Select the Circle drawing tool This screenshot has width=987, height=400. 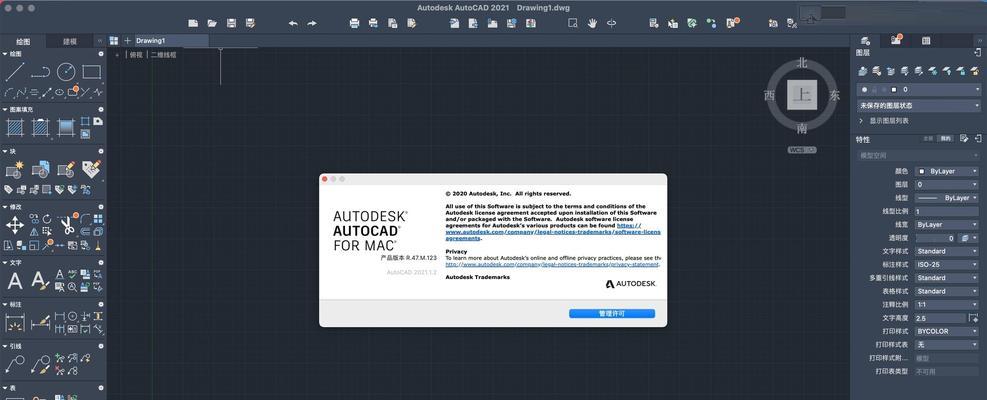pos(66,72)
